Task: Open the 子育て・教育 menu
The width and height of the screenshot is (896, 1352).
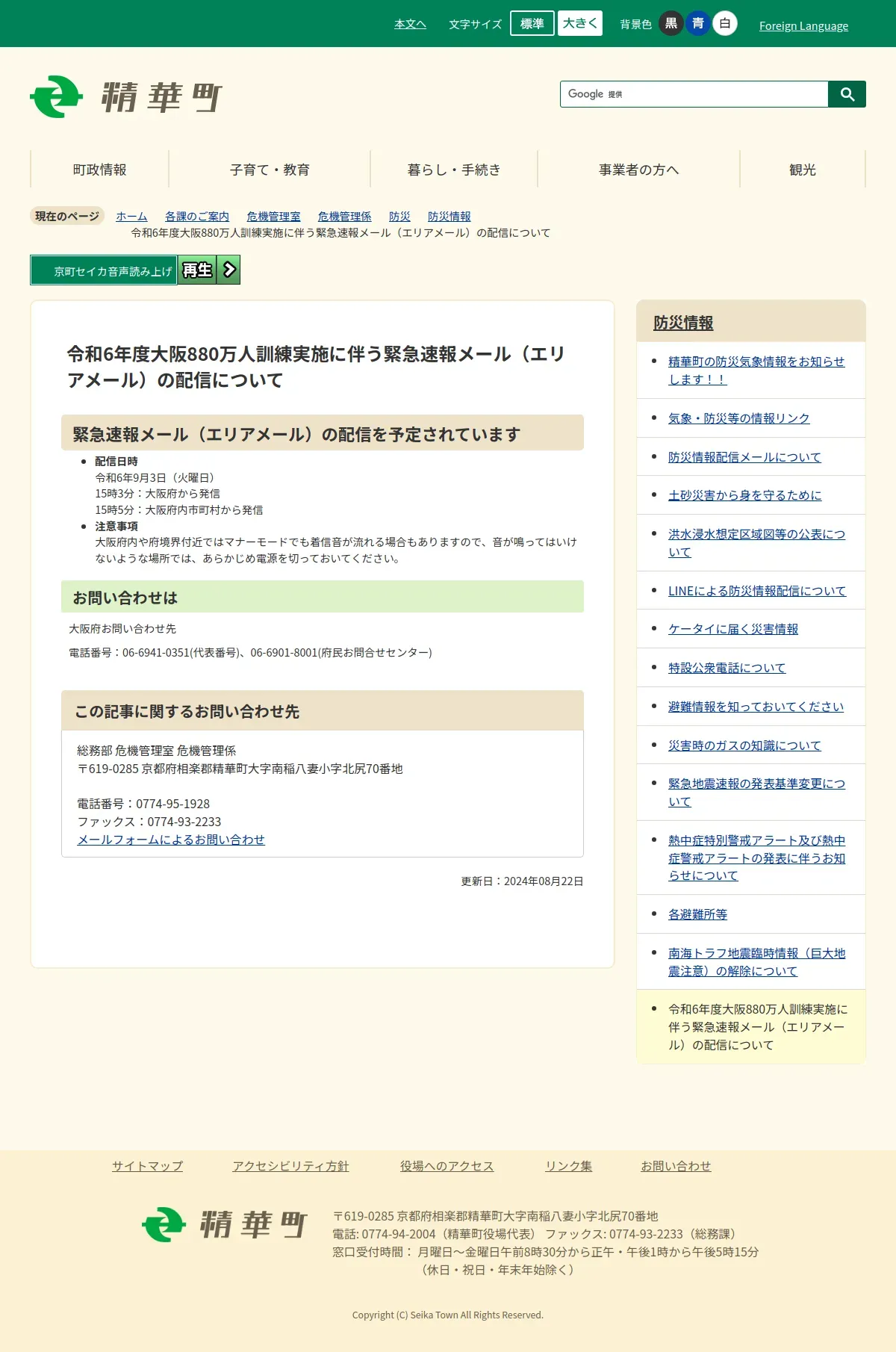Action: [x=270, y=170]
